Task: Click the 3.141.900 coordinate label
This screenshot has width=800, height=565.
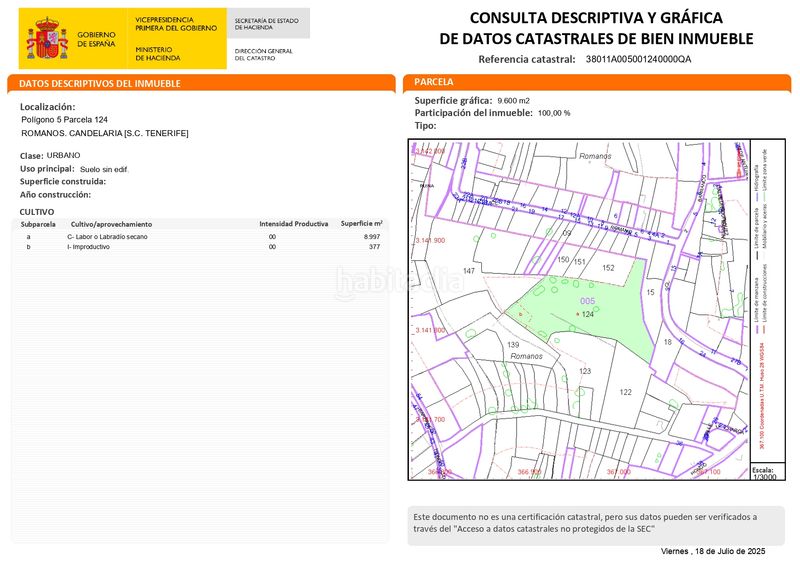Action: pyautogui.click(x=430, y=240)
